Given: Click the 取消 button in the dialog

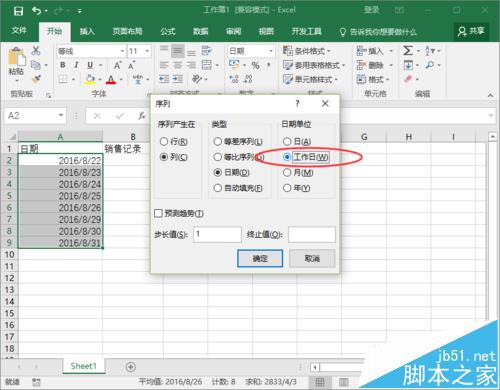Looking at the screenshot, I should click(x=312, y=258).
